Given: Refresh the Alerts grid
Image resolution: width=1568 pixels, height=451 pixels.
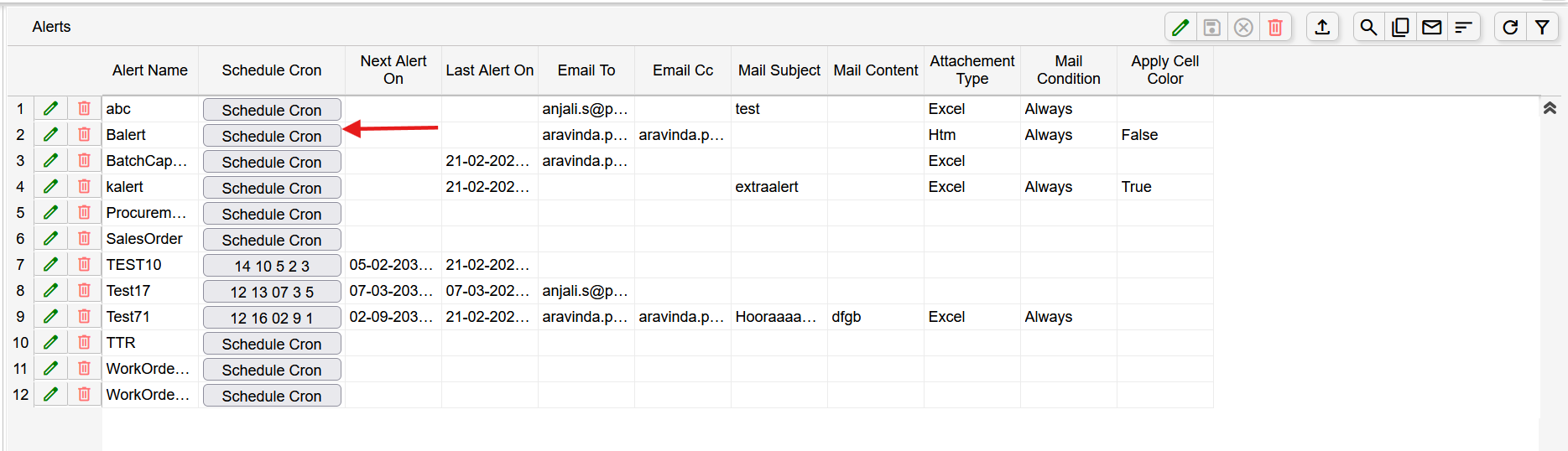Looking at the screenshot, I should pos(1510,28).
